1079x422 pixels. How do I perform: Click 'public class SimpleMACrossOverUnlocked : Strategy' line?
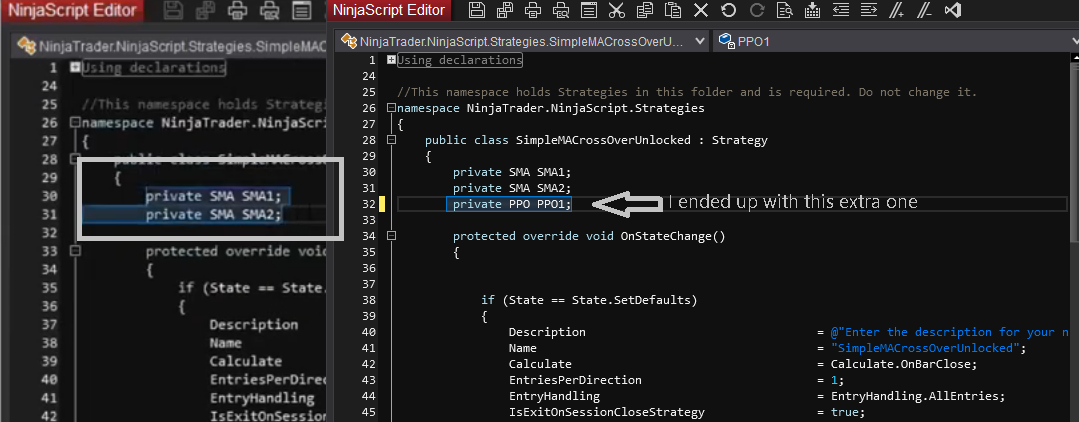click(596, 140)
